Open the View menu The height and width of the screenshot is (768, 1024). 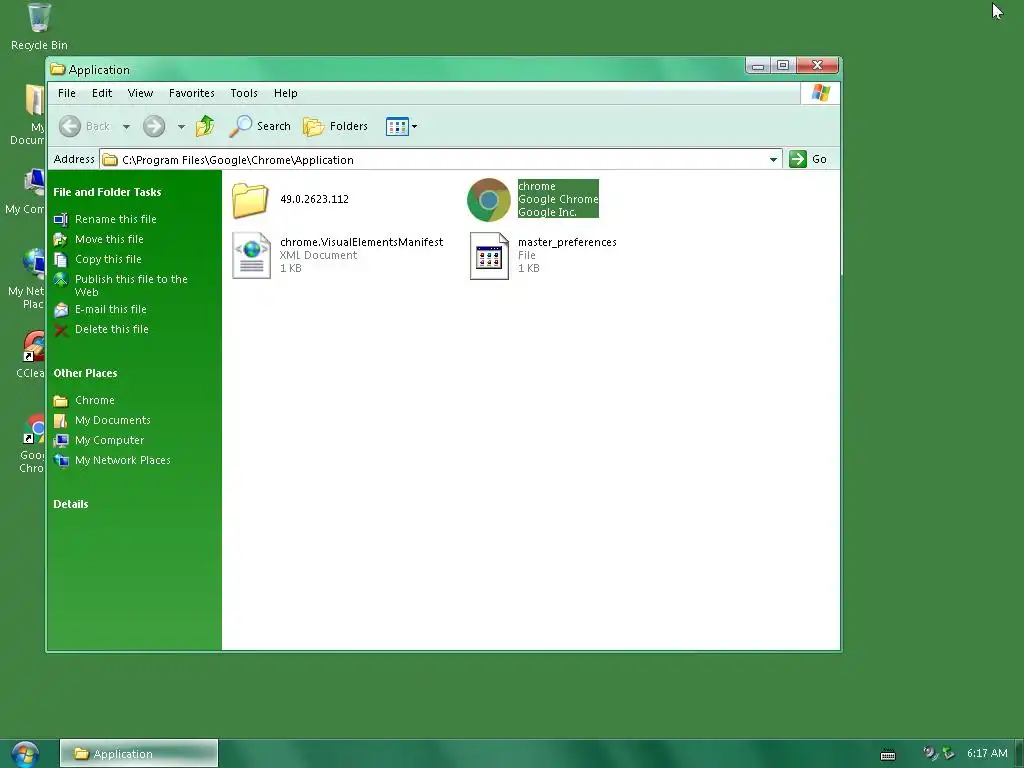tap(140, 93)
